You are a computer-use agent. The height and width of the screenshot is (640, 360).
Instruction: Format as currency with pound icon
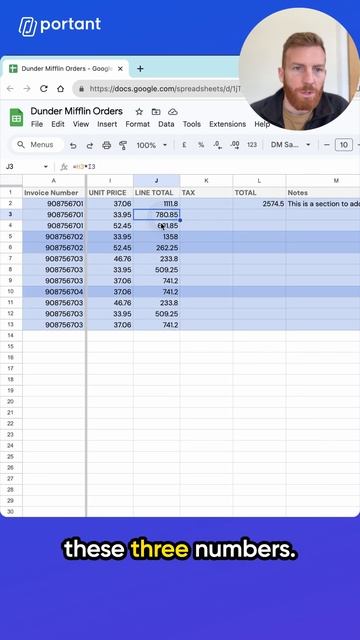point(184,145)
